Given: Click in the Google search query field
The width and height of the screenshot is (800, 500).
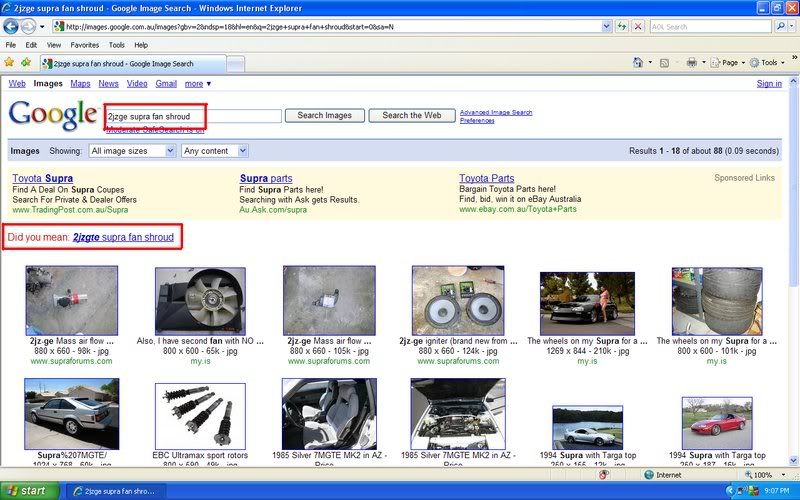Looking at the screenshot, I should (193, 116).
